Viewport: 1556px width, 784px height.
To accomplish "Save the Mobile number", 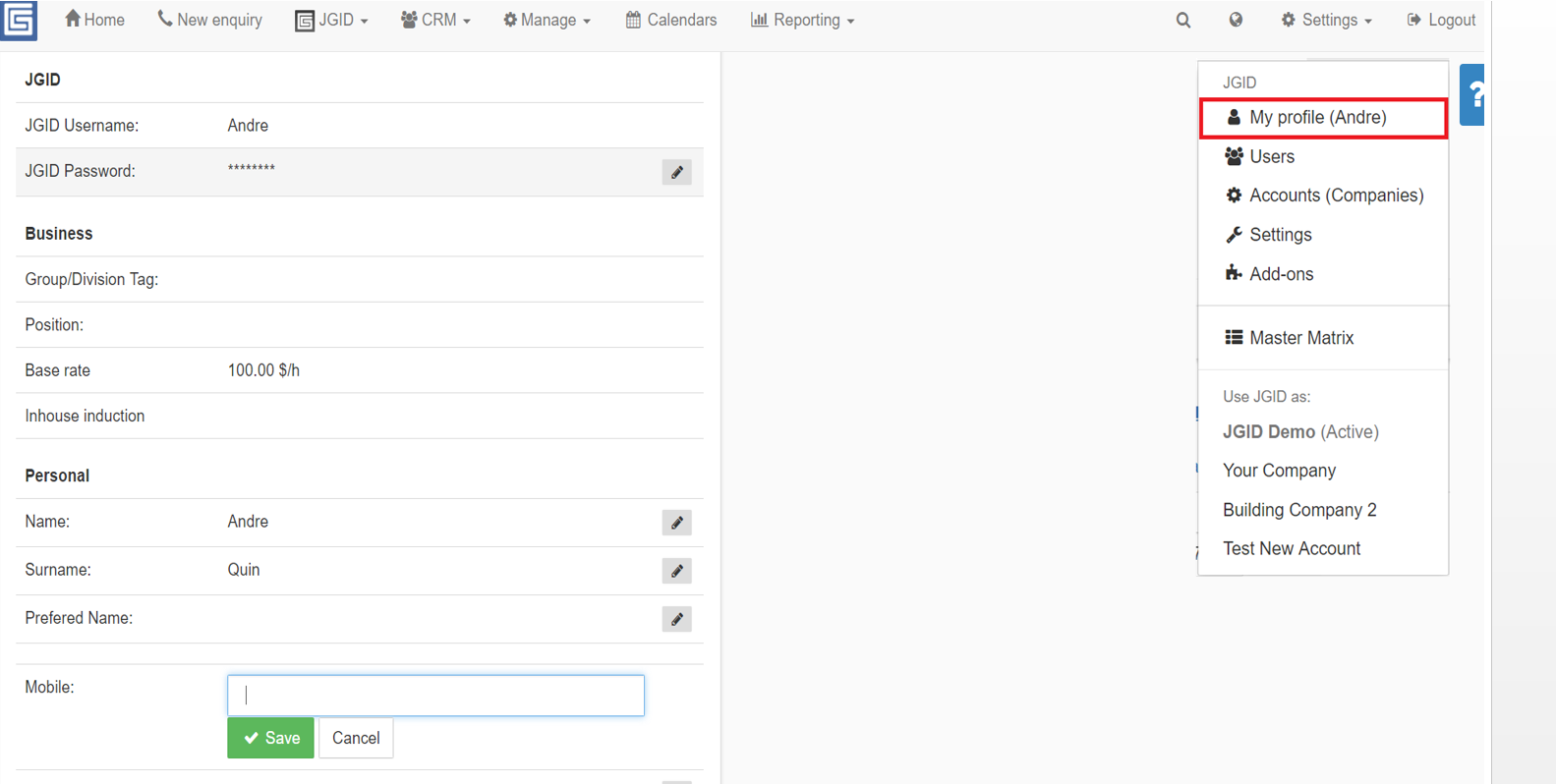I will tap(270, 738).
